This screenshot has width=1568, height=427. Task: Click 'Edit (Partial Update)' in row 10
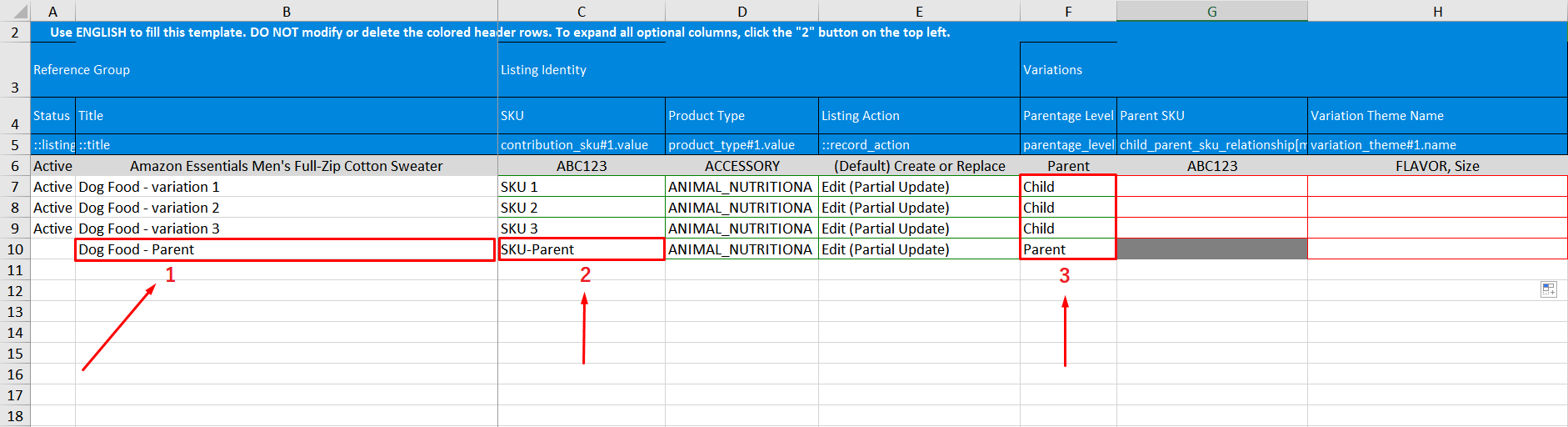(x=919, y=249)
